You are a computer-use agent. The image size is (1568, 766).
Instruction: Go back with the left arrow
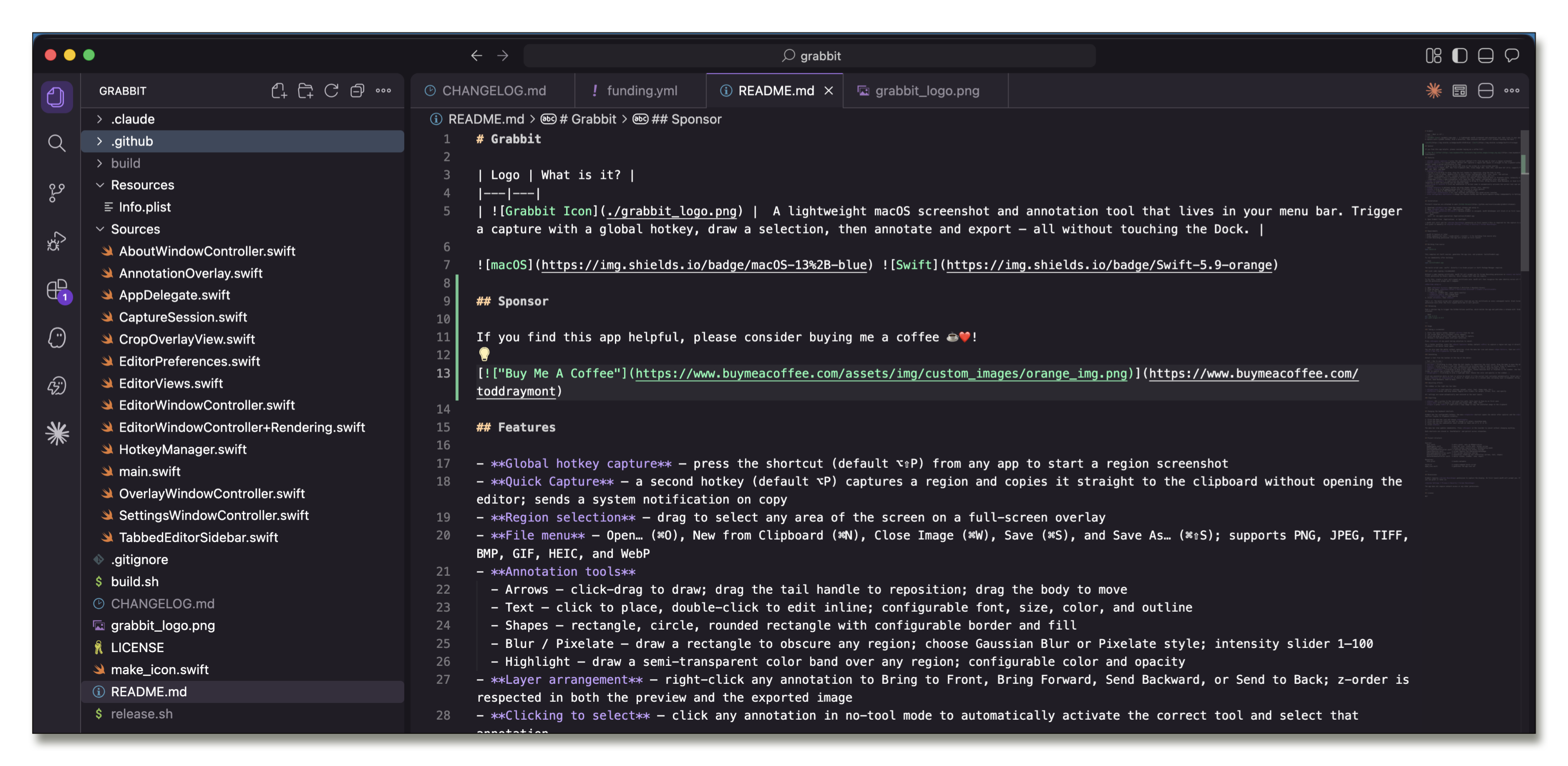click(477, 55)
